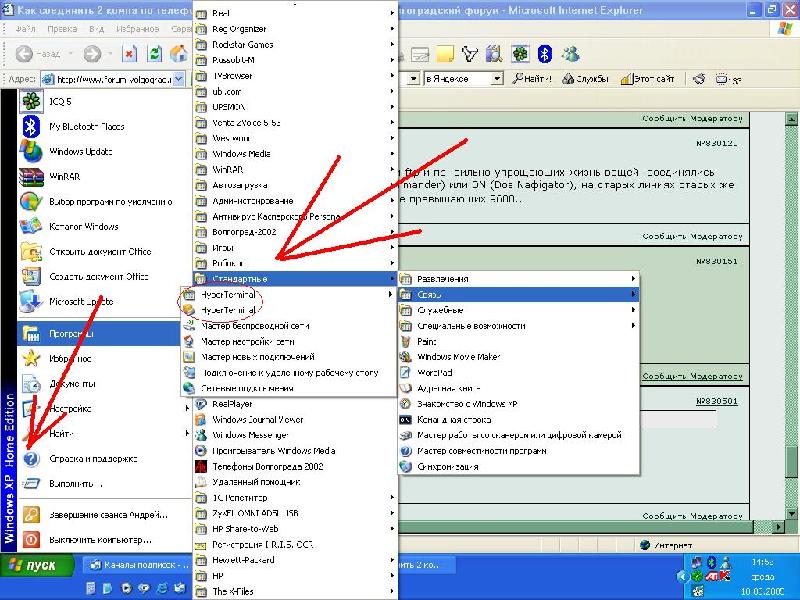
Task: Open the address bar URL dropdown
Action: click(x=178, y=79)
